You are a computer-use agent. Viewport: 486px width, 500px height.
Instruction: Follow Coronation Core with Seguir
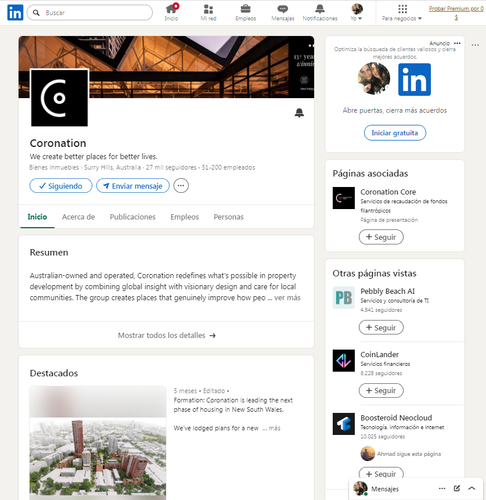click(x=381, y=237)
